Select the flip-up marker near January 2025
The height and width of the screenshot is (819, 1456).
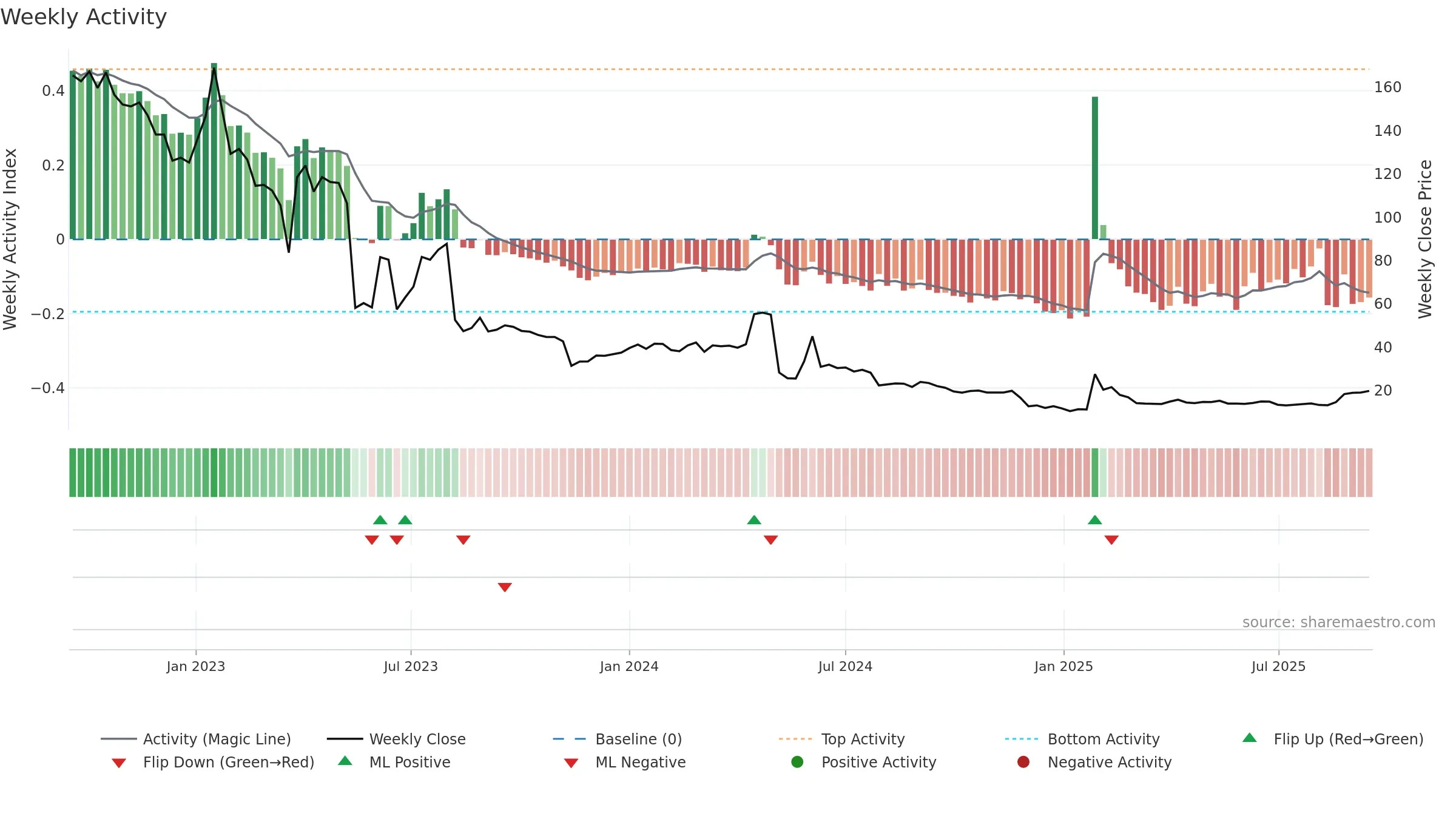1095,520
